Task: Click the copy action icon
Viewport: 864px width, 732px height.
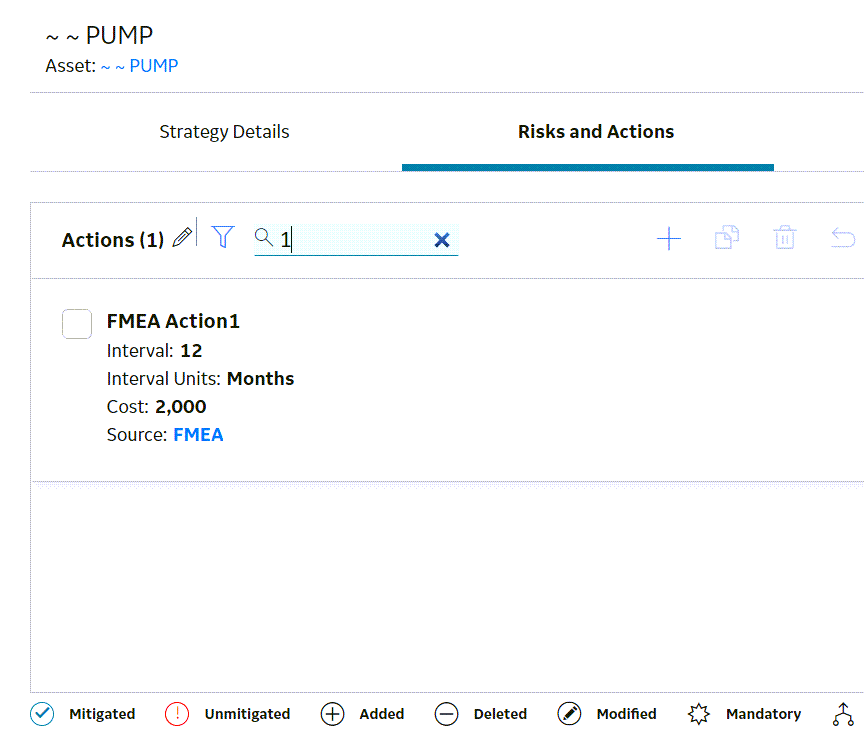Action: click(x=727, y=238)
